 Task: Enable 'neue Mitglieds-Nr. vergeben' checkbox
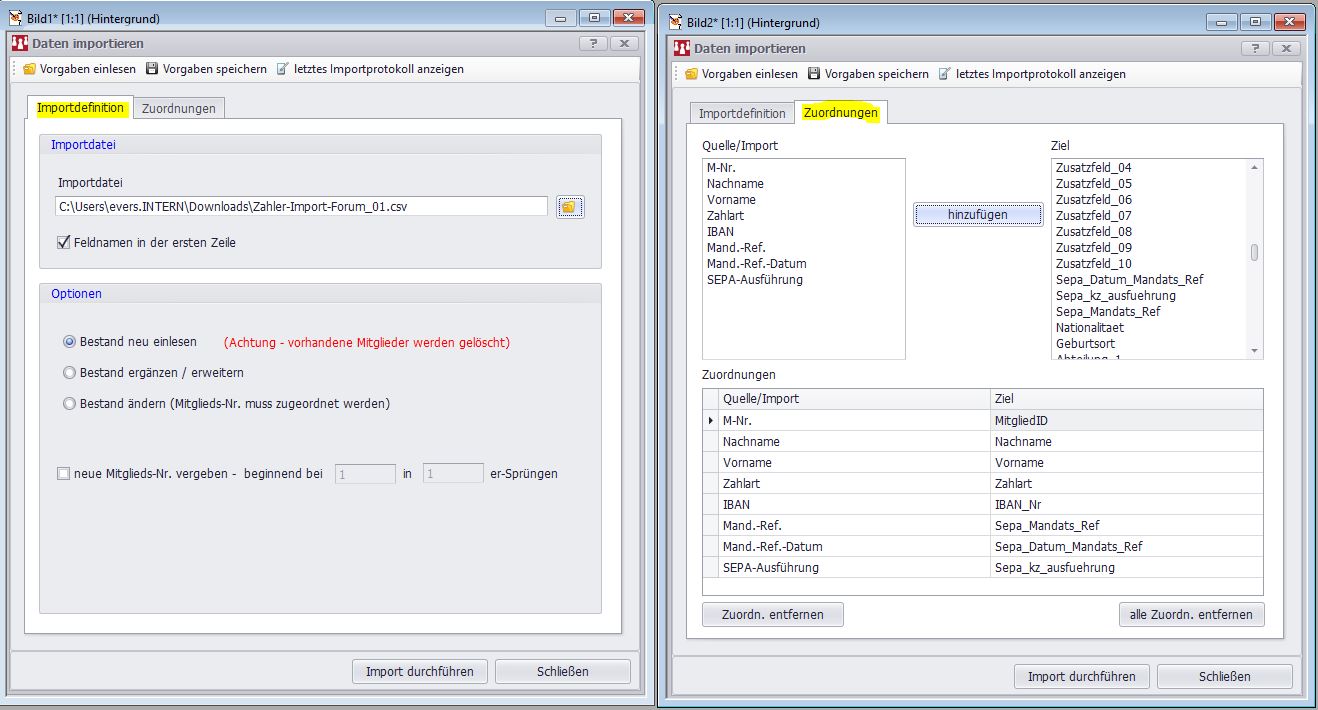pyautogui.click(x=64, y=474)
